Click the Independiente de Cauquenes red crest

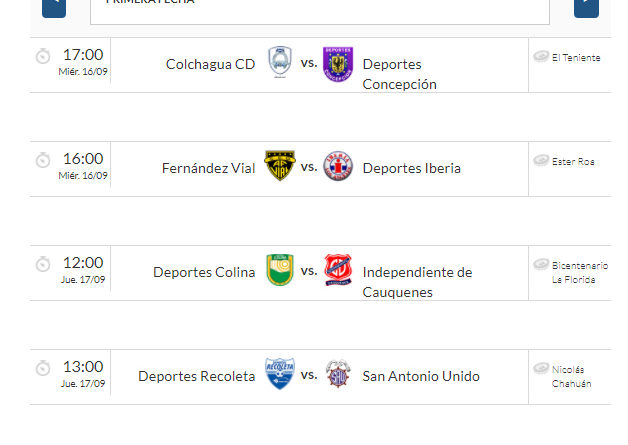coord(338,270)
